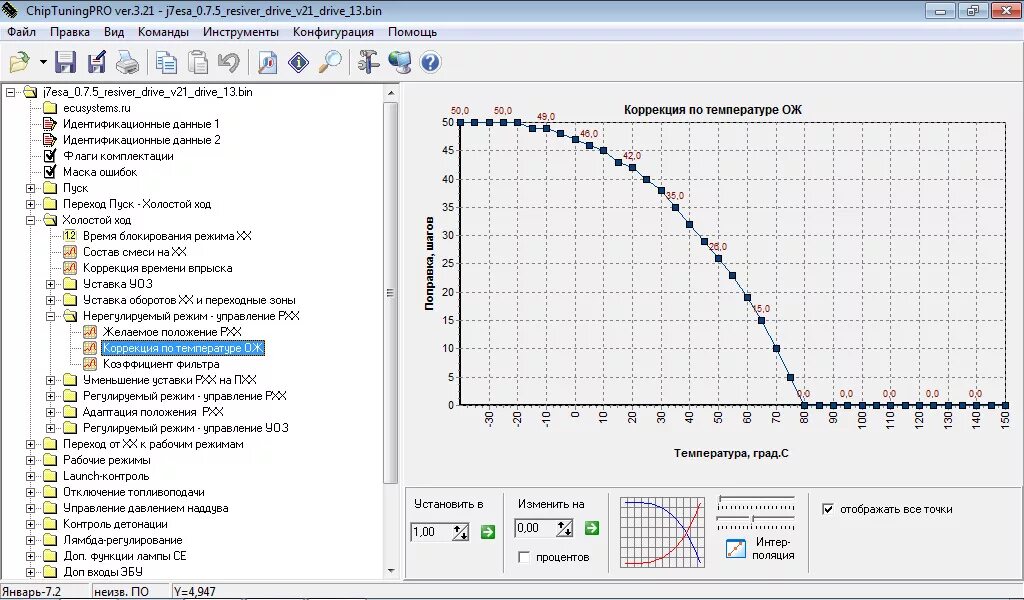This screenshot has height=600, width=1024.
Task: Toggle the 'процентов' checkbox
Action: click(524, 557)
